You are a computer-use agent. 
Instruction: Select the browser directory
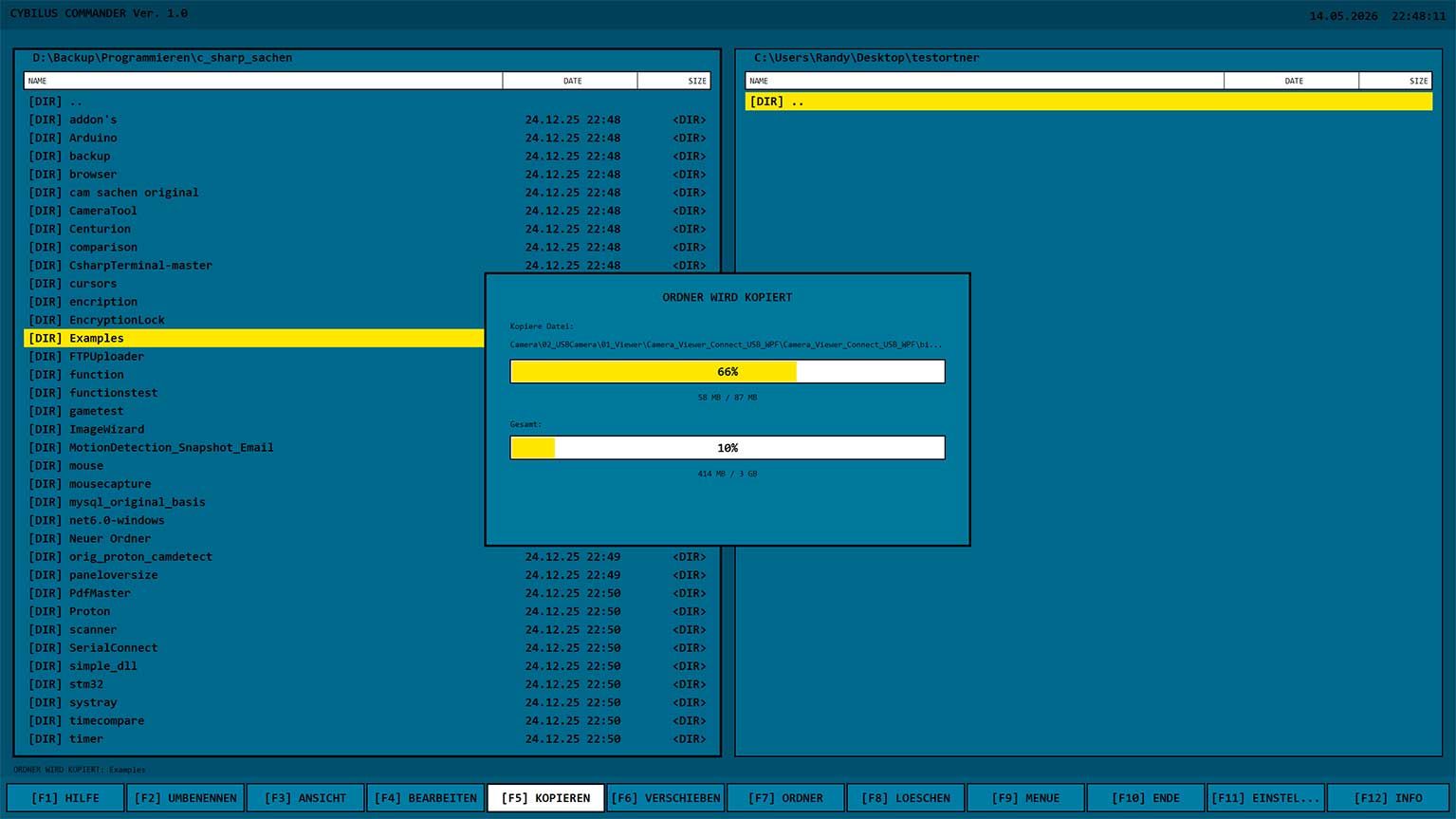point(367,175)
